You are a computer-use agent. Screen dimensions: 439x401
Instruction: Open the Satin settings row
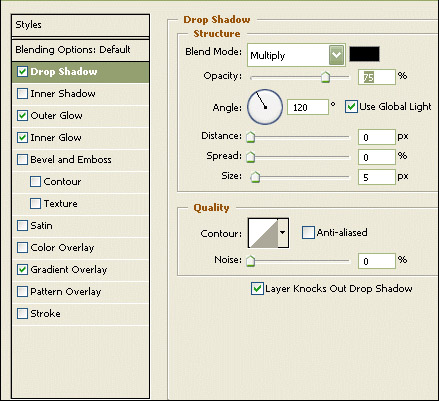(x=80, y=226)
